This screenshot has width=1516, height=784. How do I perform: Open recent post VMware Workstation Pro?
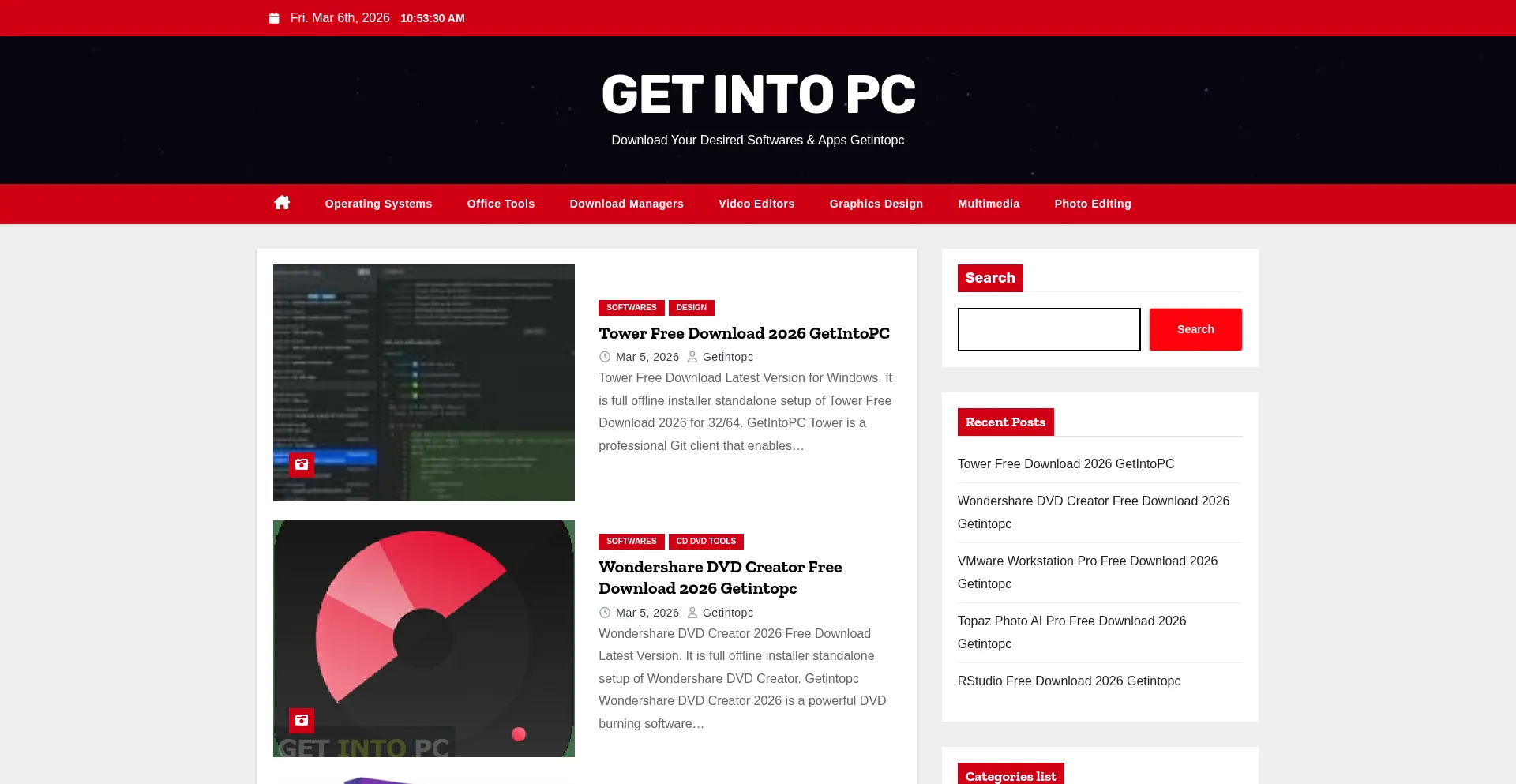1087,572
